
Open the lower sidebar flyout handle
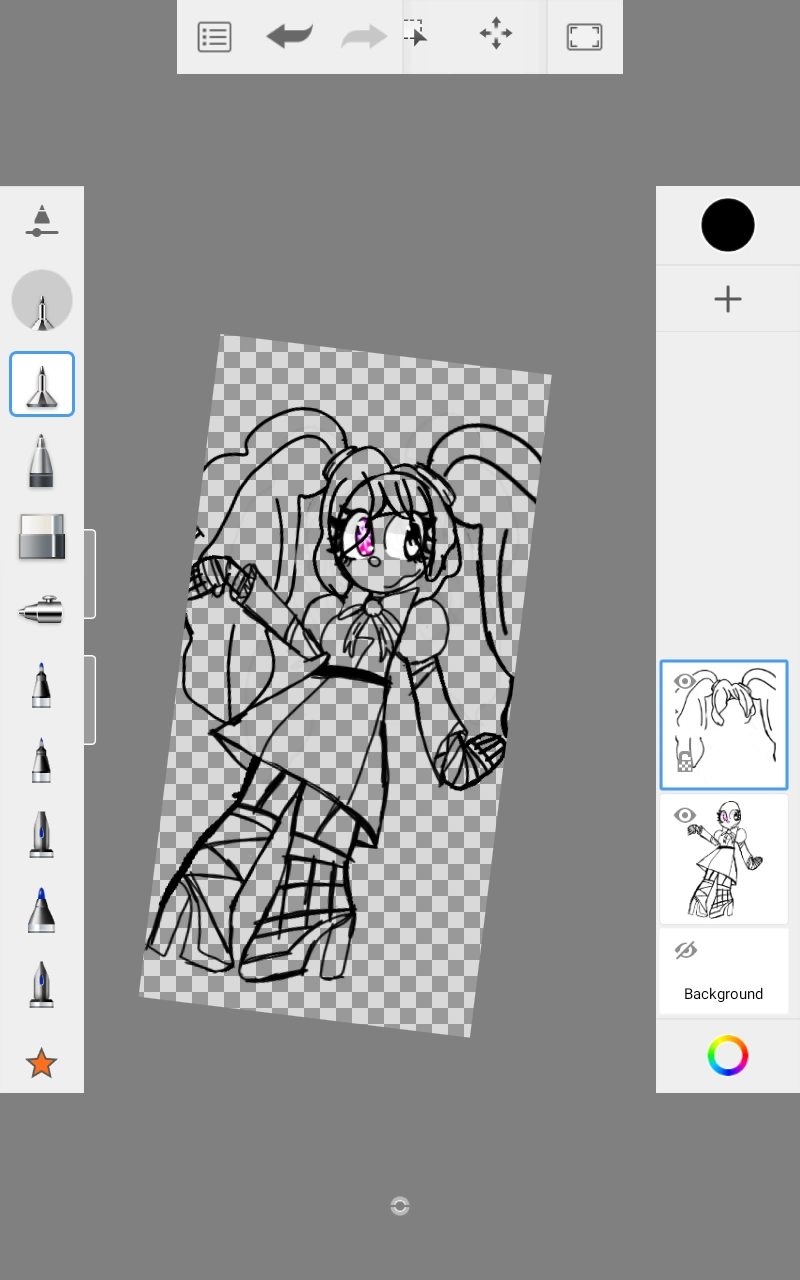click(x=88, y=699)
